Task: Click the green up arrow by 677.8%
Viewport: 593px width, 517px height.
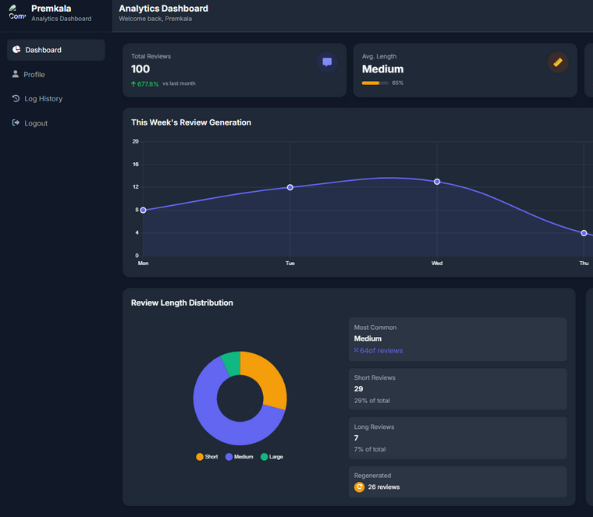Action: click(x=134, y=84)
